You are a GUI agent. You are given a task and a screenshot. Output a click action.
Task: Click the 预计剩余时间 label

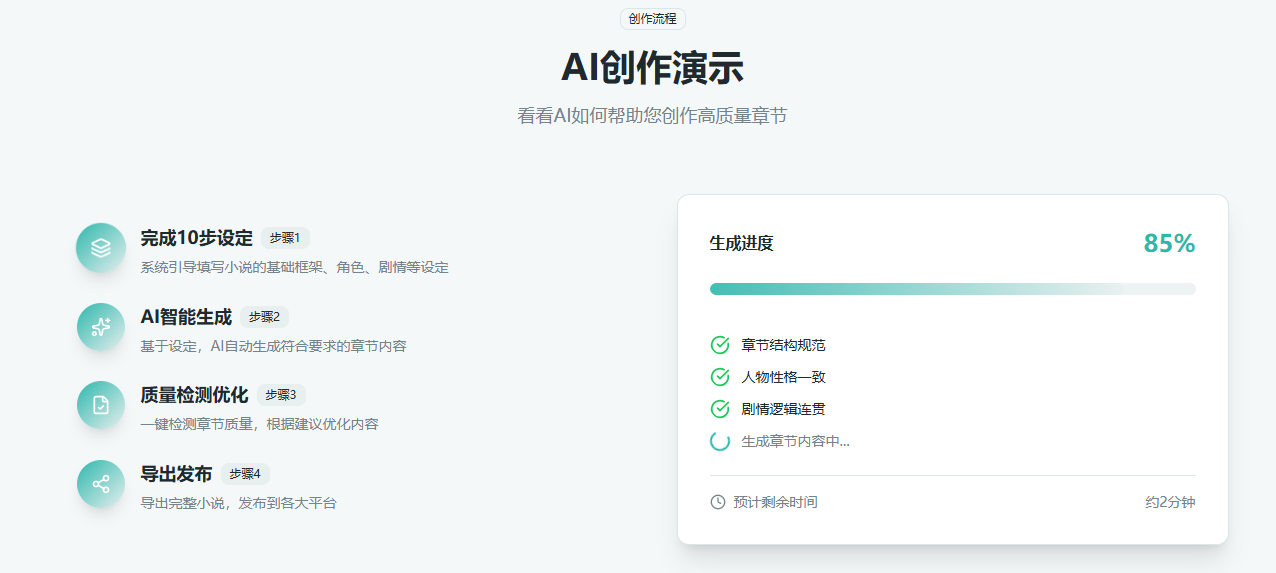coord(775,502)
